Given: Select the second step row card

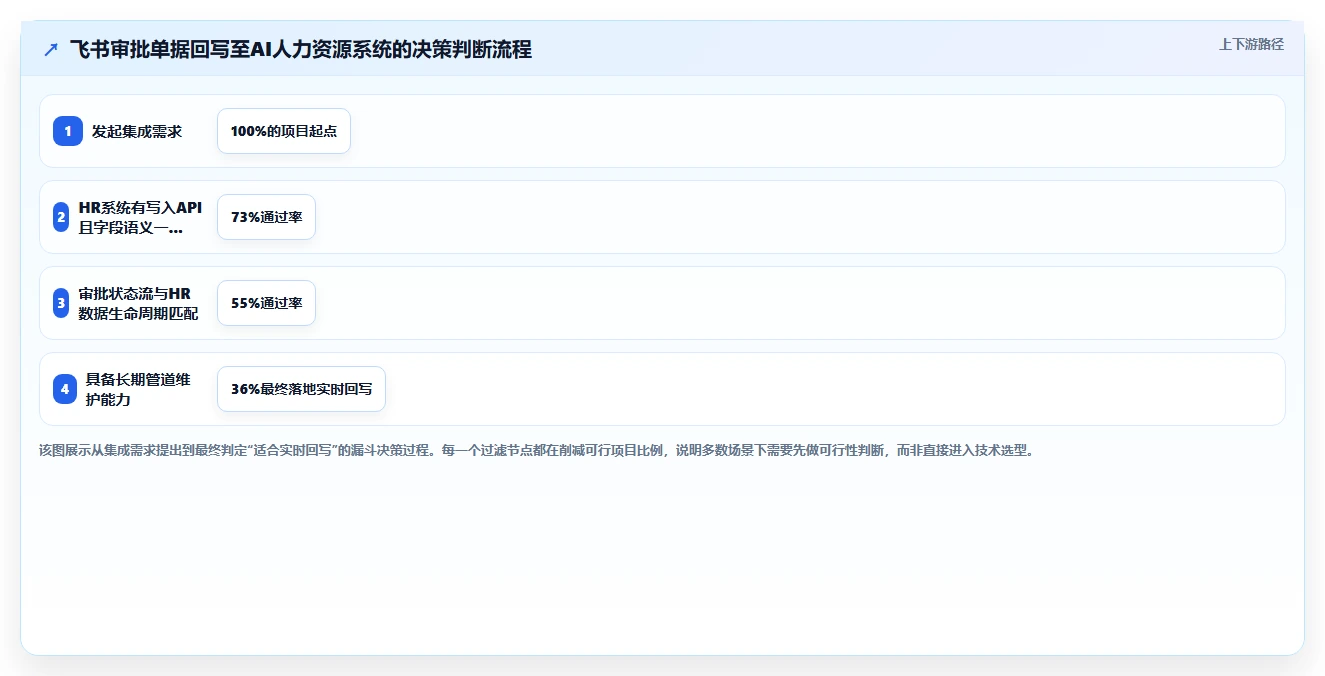Looking at the screenshot, I should pos(662,217).
